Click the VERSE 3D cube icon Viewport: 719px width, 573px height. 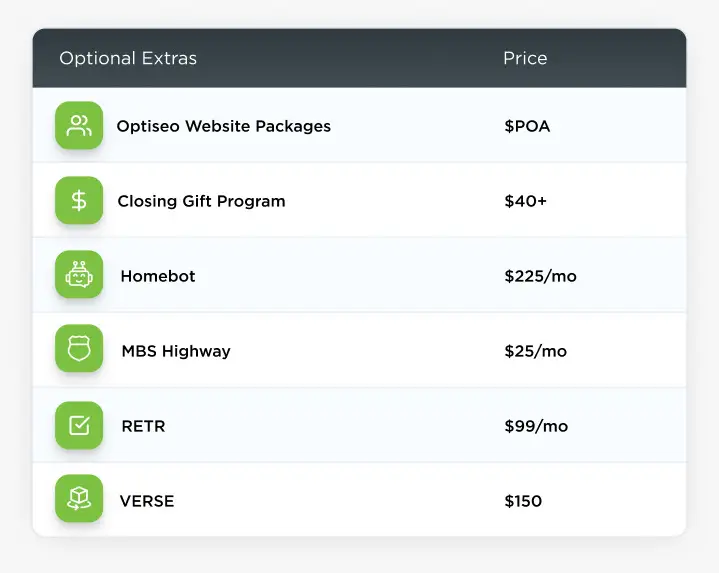point(79,500)
